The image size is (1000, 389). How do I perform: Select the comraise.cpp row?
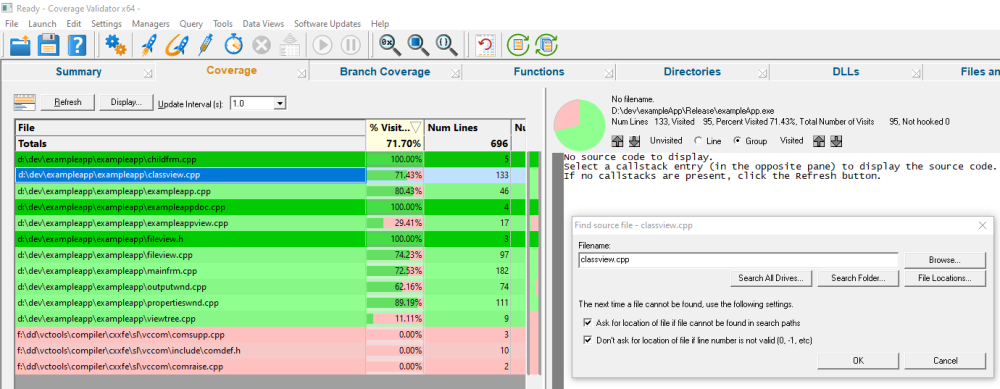[270, 367]
